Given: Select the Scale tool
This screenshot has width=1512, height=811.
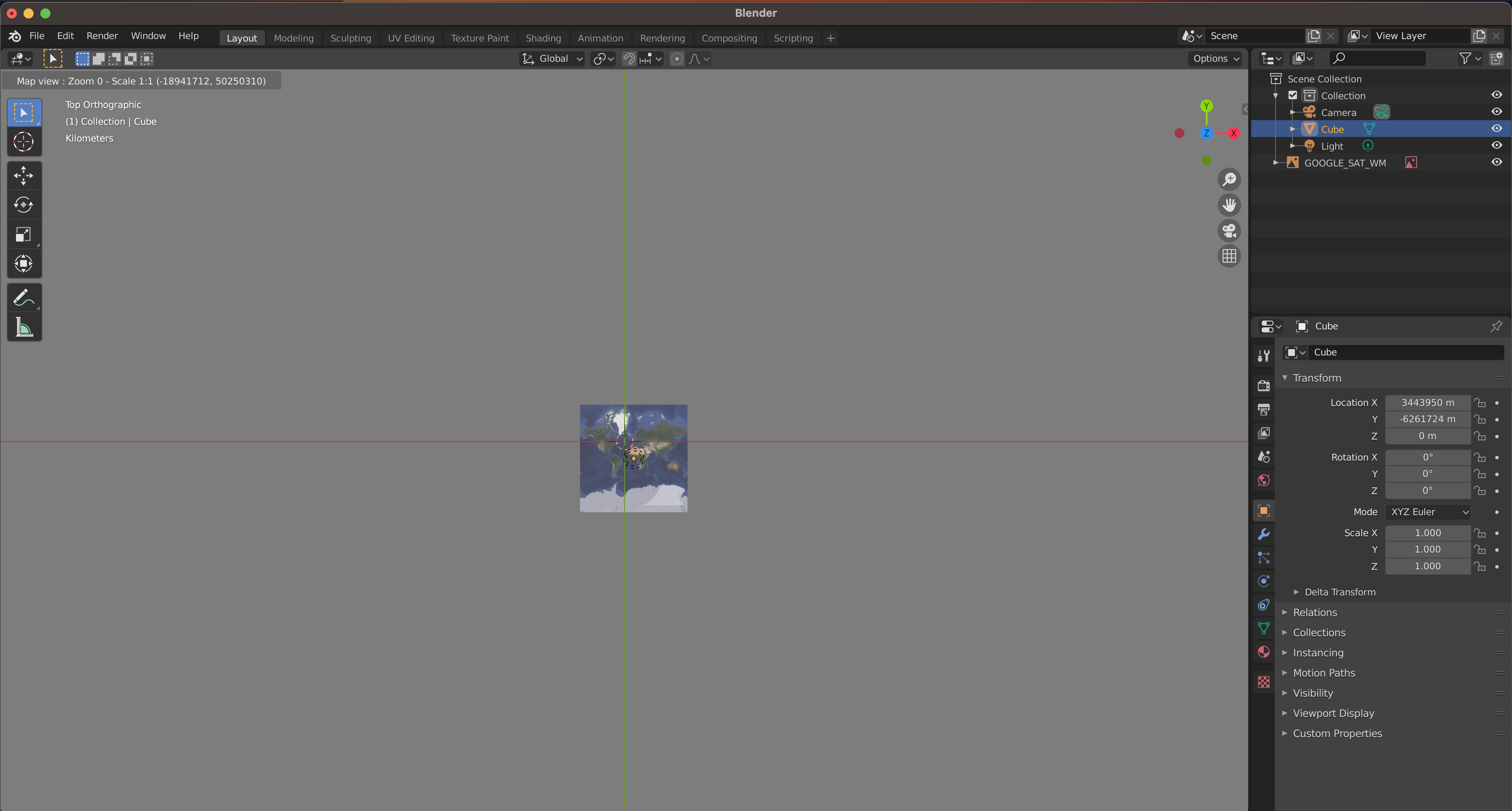Looking at the screenshot, I should (24, 234).
